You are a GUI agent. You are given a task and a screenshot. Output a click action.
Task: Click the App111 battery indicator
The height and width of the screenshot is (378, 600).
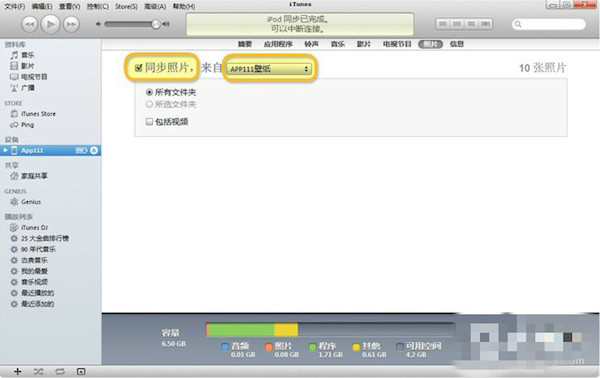(81, 150)
